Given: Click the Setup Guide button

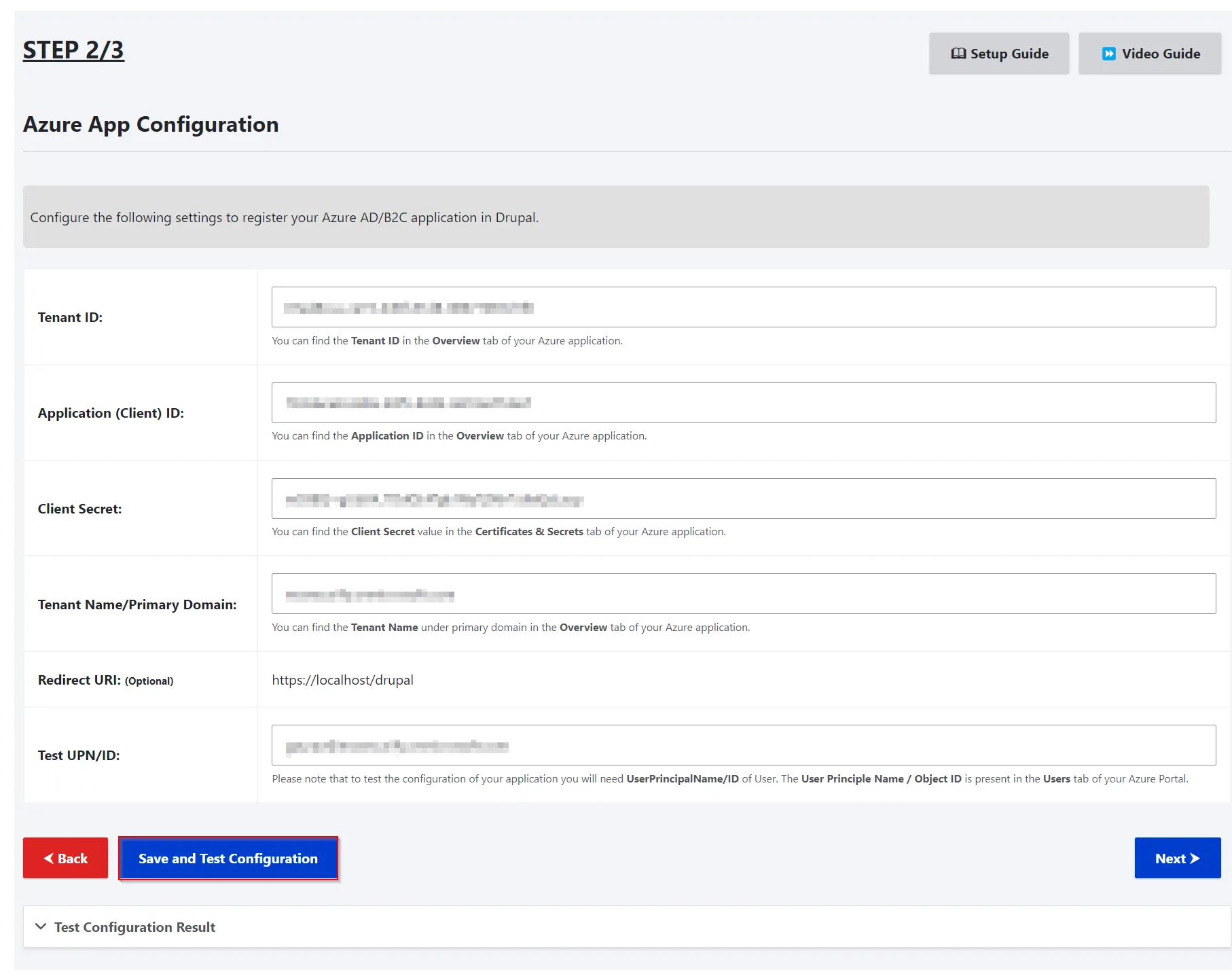Looking at the screenshot, I should 999,54.
